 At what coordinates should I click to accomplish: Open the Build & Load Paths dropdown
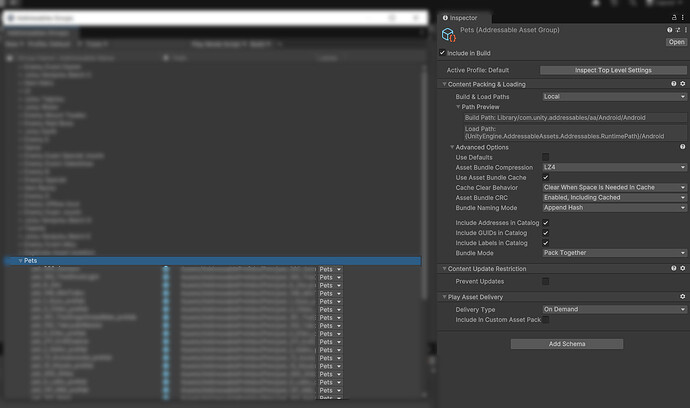click(x=614, y=96)
